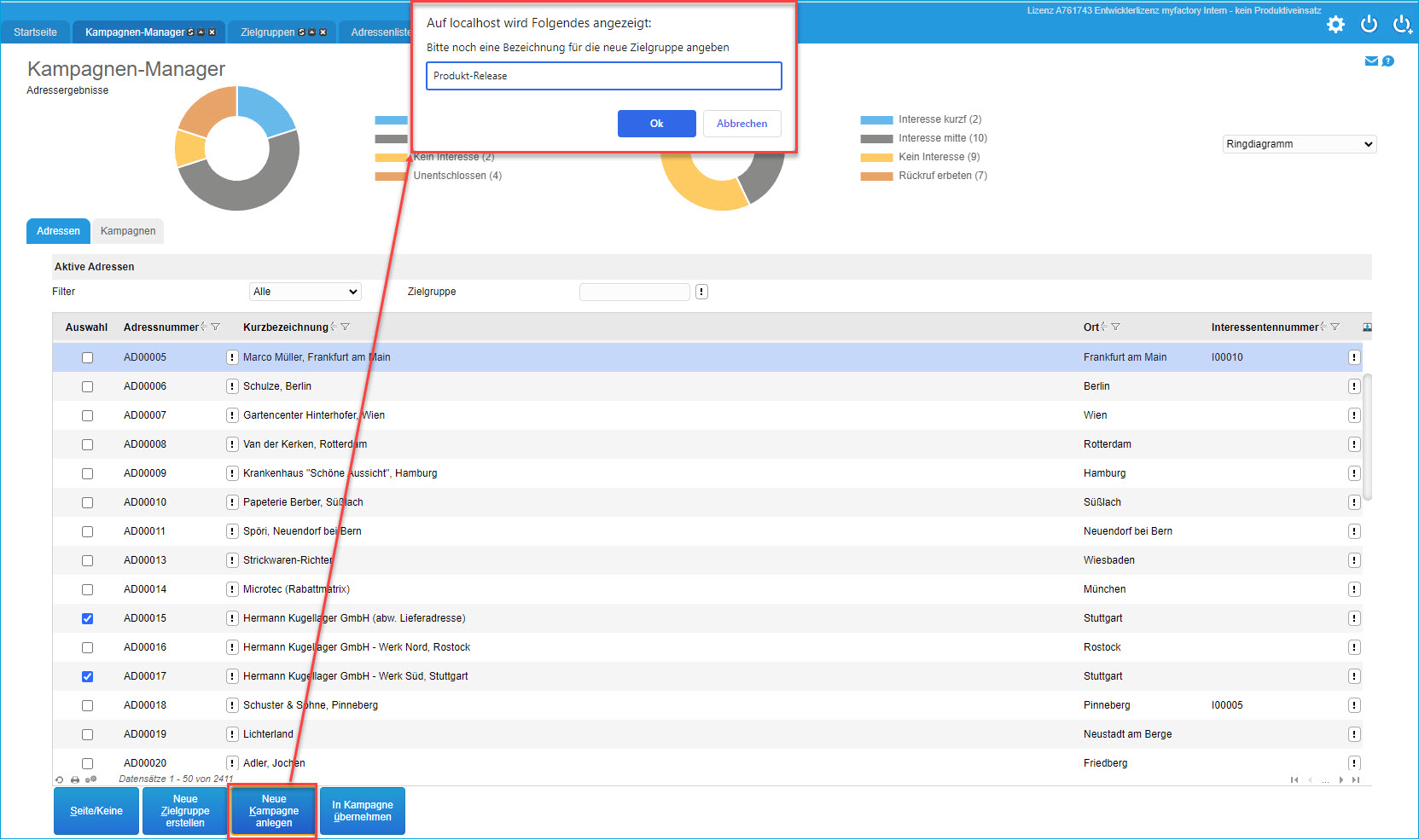The image size is (1419, 840).
Task: Switch to the Kampagnen tab
Action: tap(128, 231)
